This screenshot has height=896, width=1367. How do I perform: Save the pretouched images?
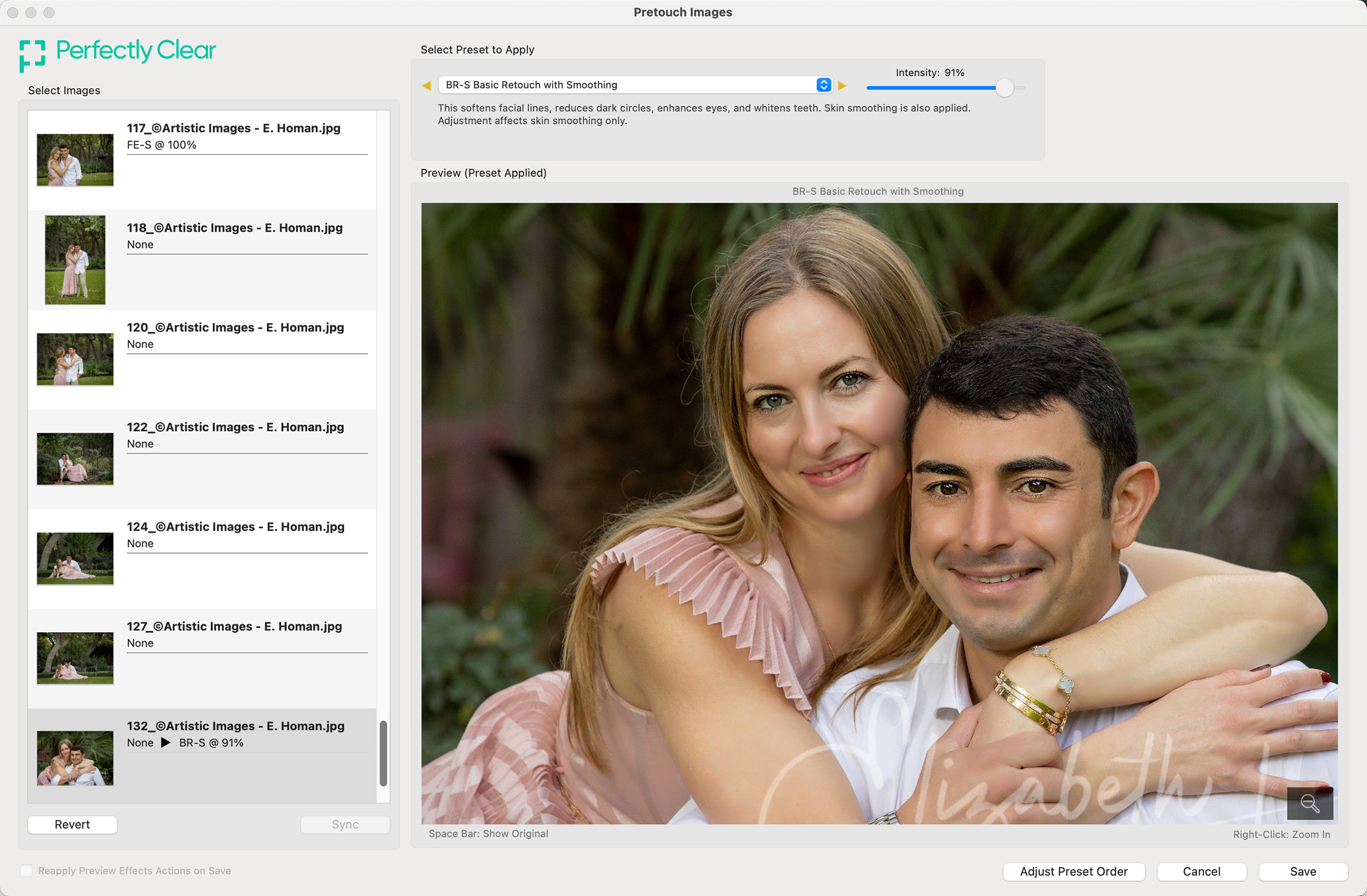(1302, 871)
